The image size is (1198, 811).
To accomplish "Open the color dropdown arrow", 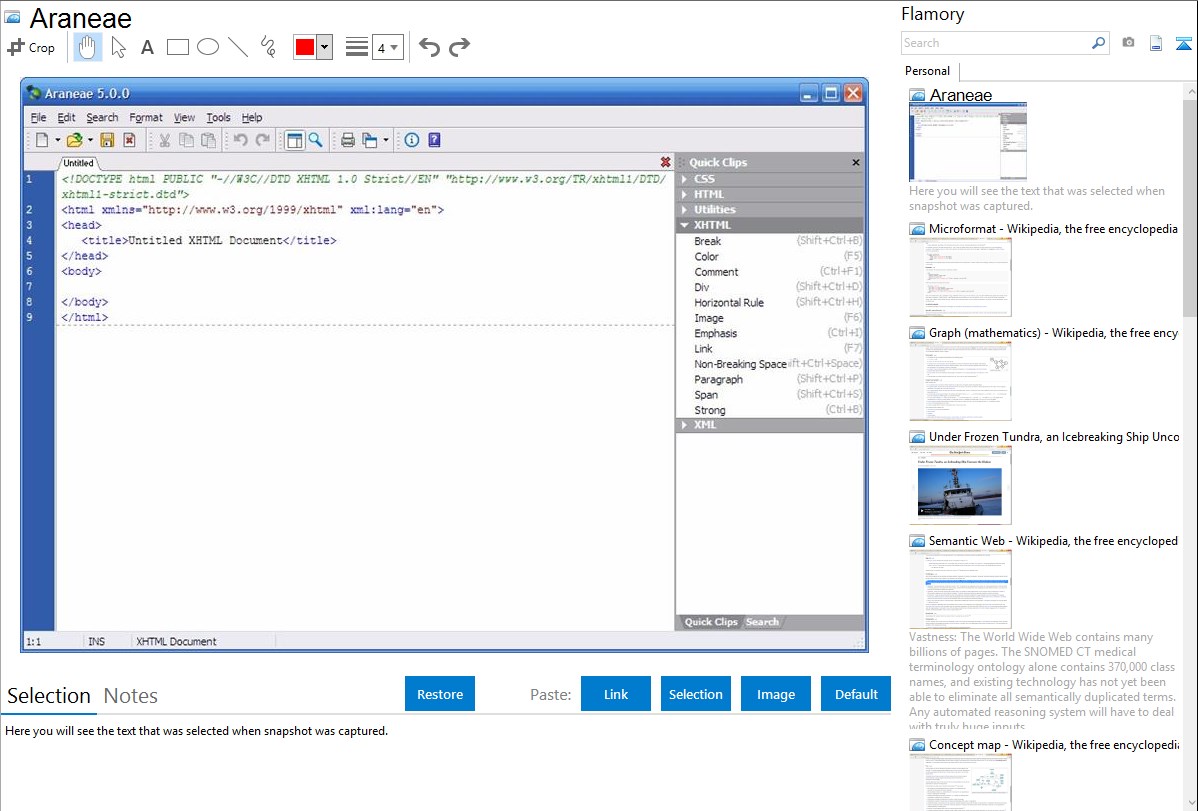I will pyautogui.click(x=325, y=47).
